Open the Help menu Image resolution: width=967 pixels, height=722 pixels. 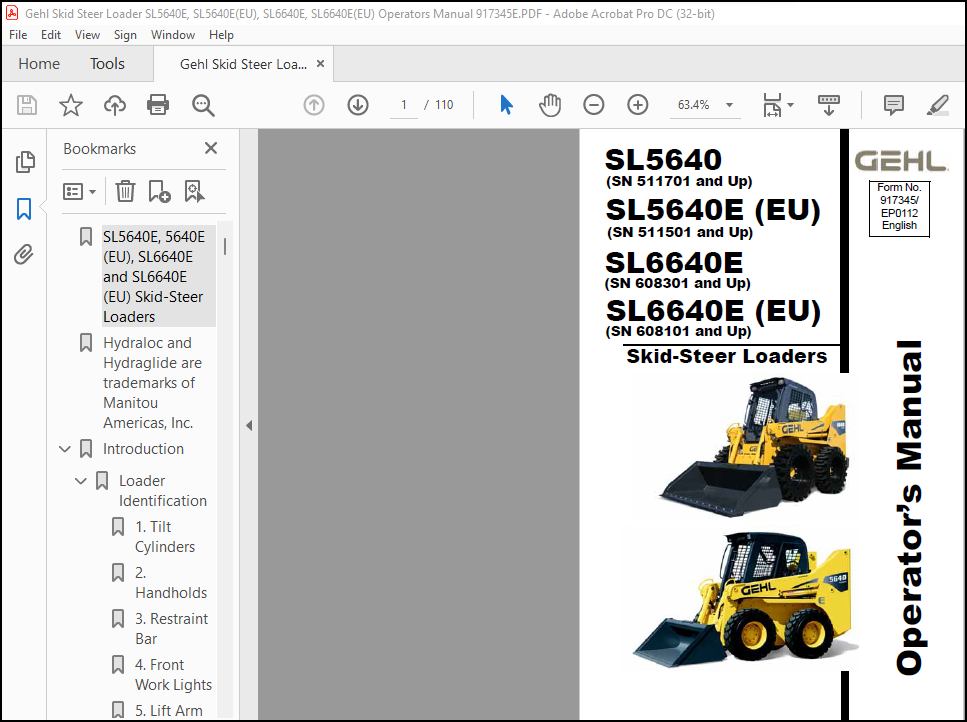(x=221, y=35)
